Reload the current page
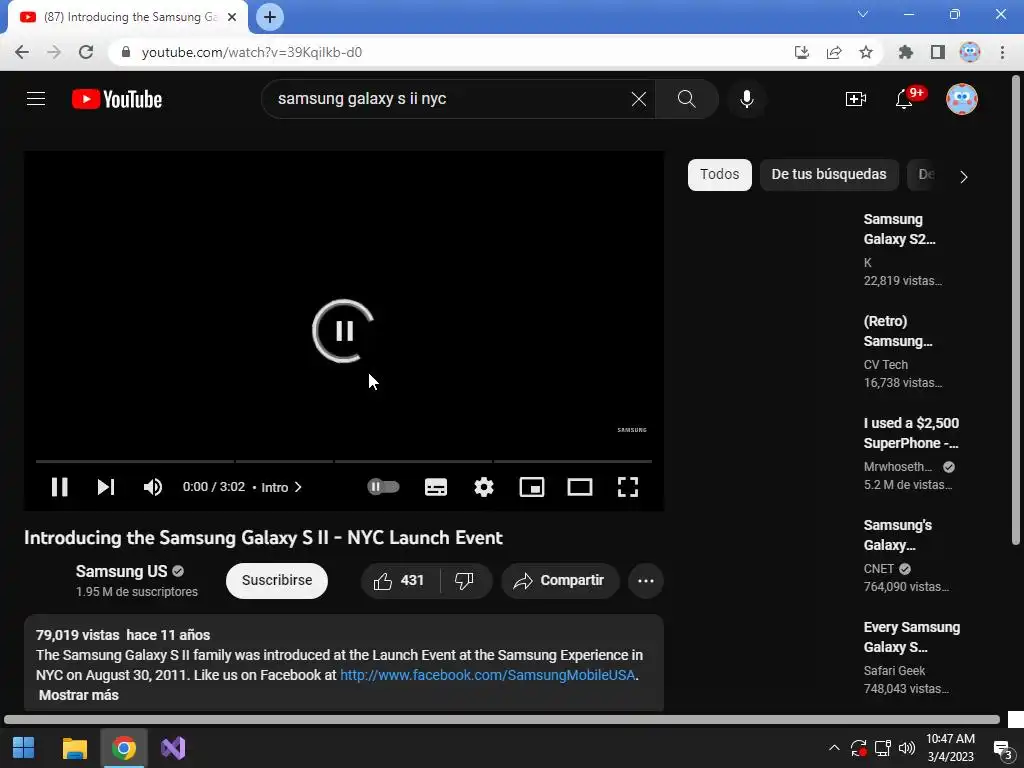 (x=86, y=52)
